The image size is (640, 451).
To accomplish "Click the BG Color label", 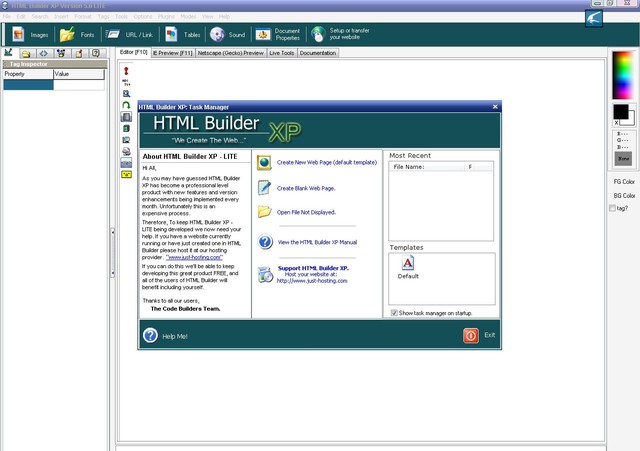I will 624,196.
